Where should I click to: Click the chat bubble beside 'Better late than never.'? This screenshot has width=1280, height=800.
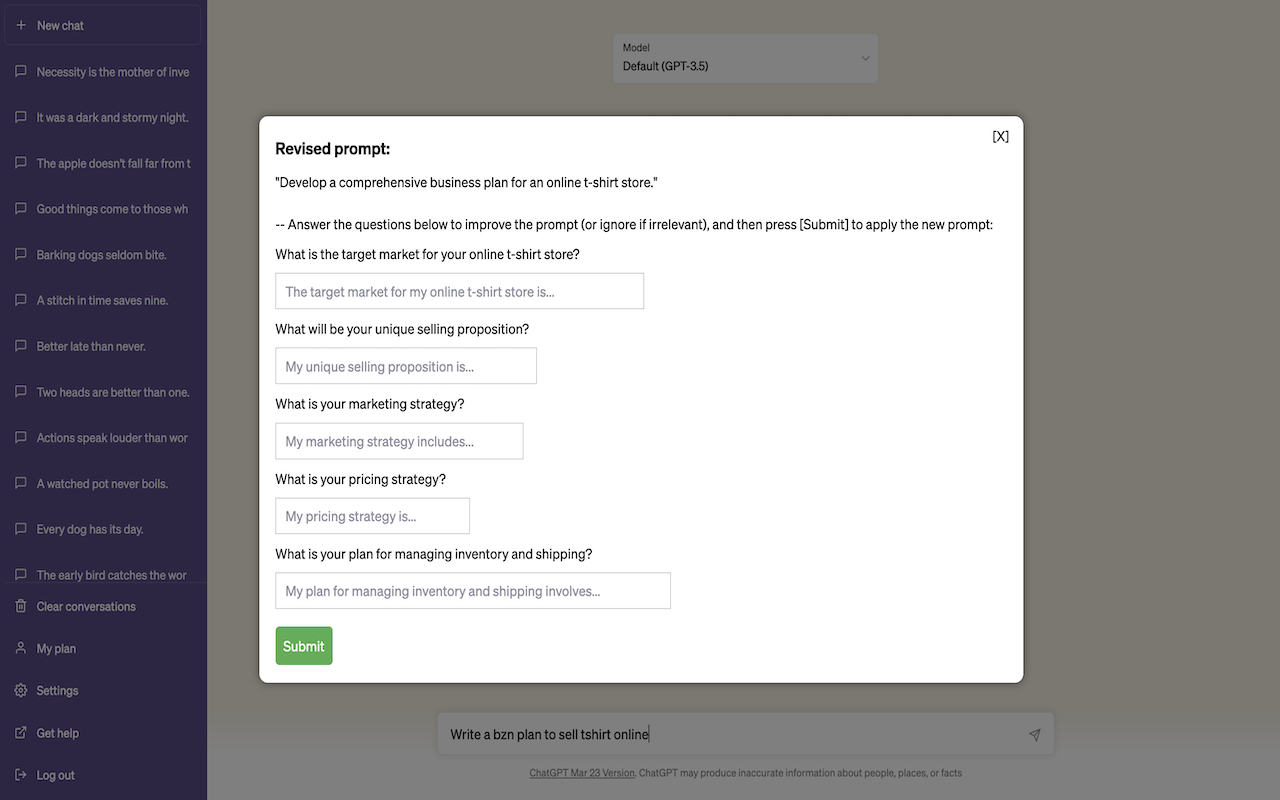(20, 345)
